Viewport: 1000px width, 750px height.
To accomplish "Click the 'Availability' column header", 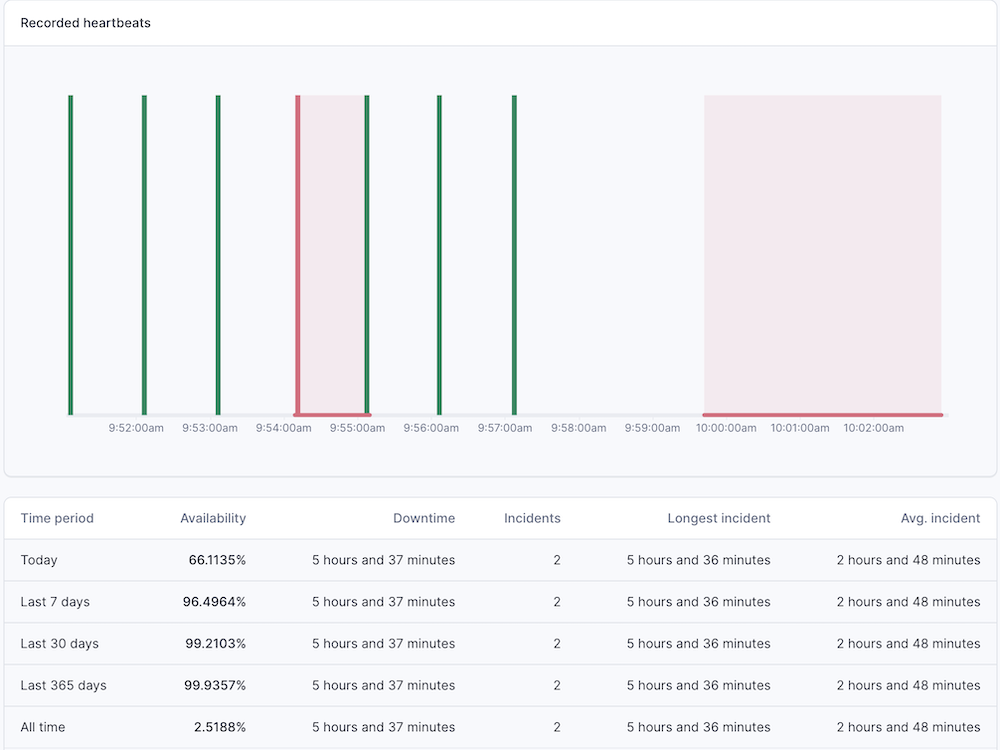I will click(213, 518).
